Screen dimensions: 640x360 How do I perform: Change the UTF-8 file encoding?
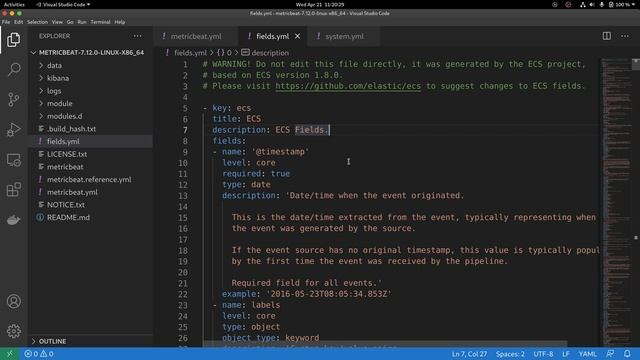pyautogui.click(x=543, y=354)
